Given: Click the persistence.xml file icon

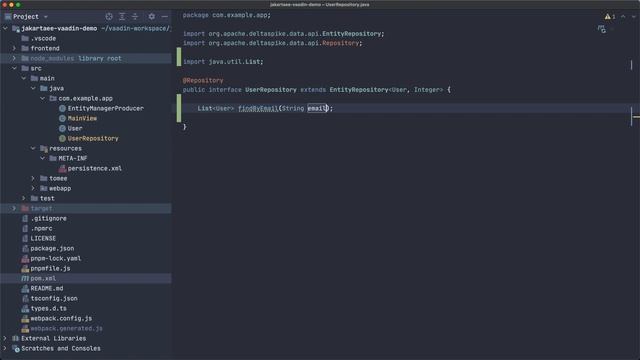Looking at the screenshot, I should pyautogui.click(x=62, y=168).
